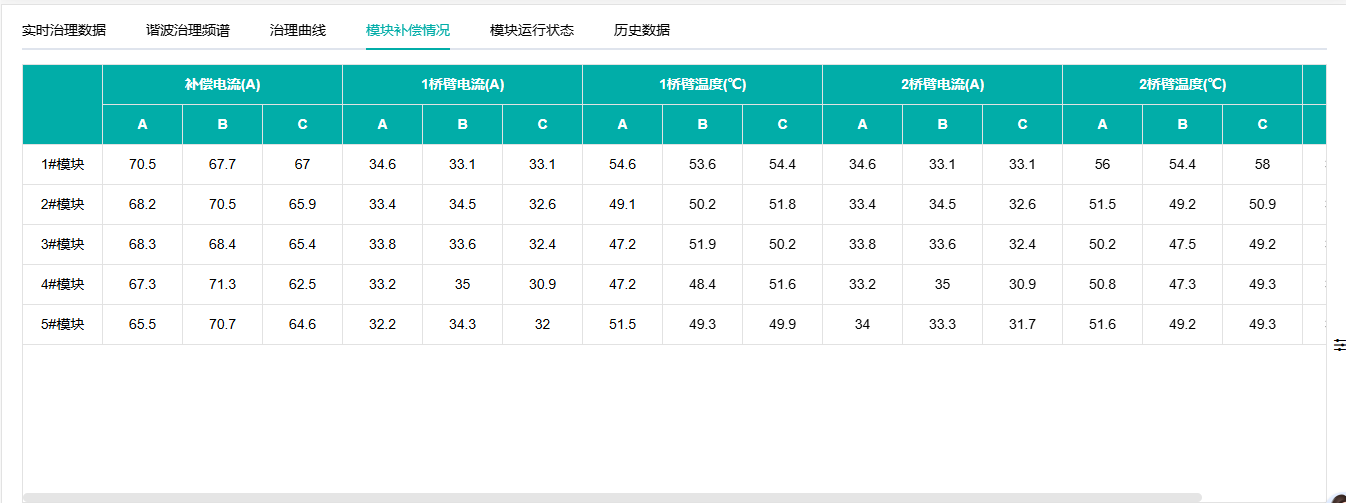
Task: Click the 1桥臂电流(A) column group header
Action: 462,85
